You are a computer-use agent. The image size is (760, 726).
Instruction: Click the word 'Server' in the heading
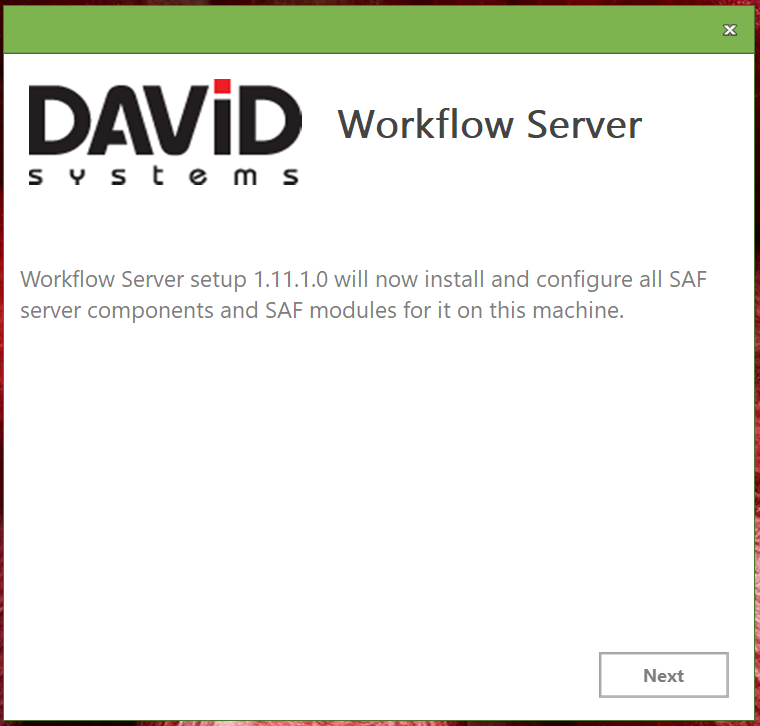[584, 124]
